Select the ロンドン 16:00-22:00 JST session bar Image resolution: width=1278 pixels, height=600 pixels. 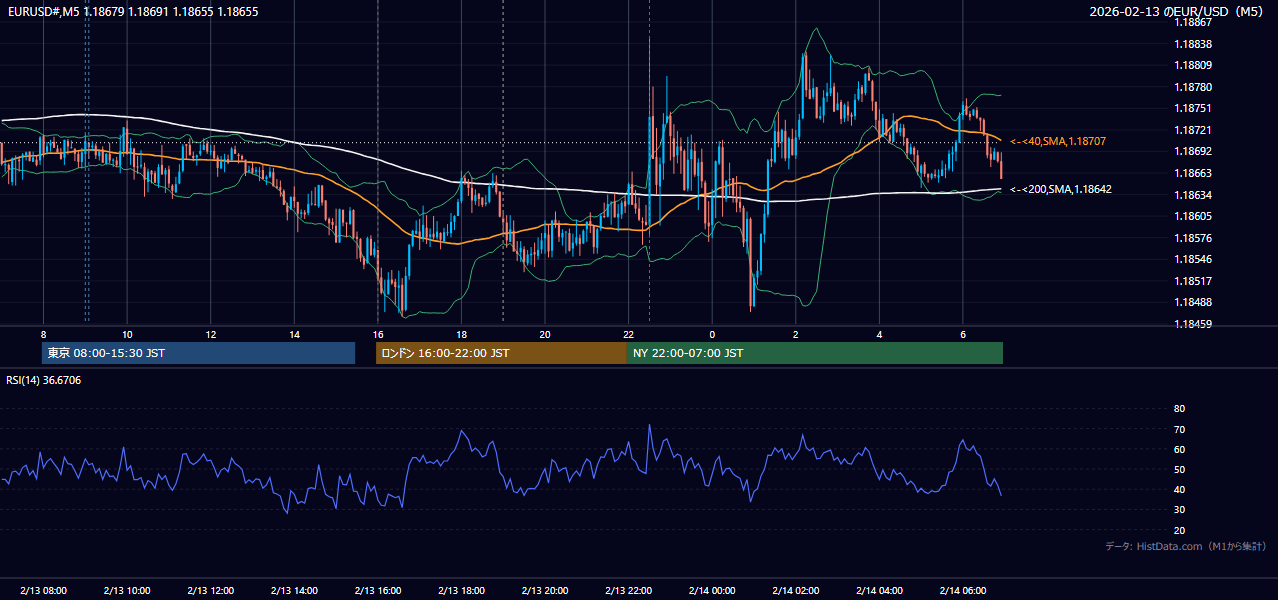[501, 353]
